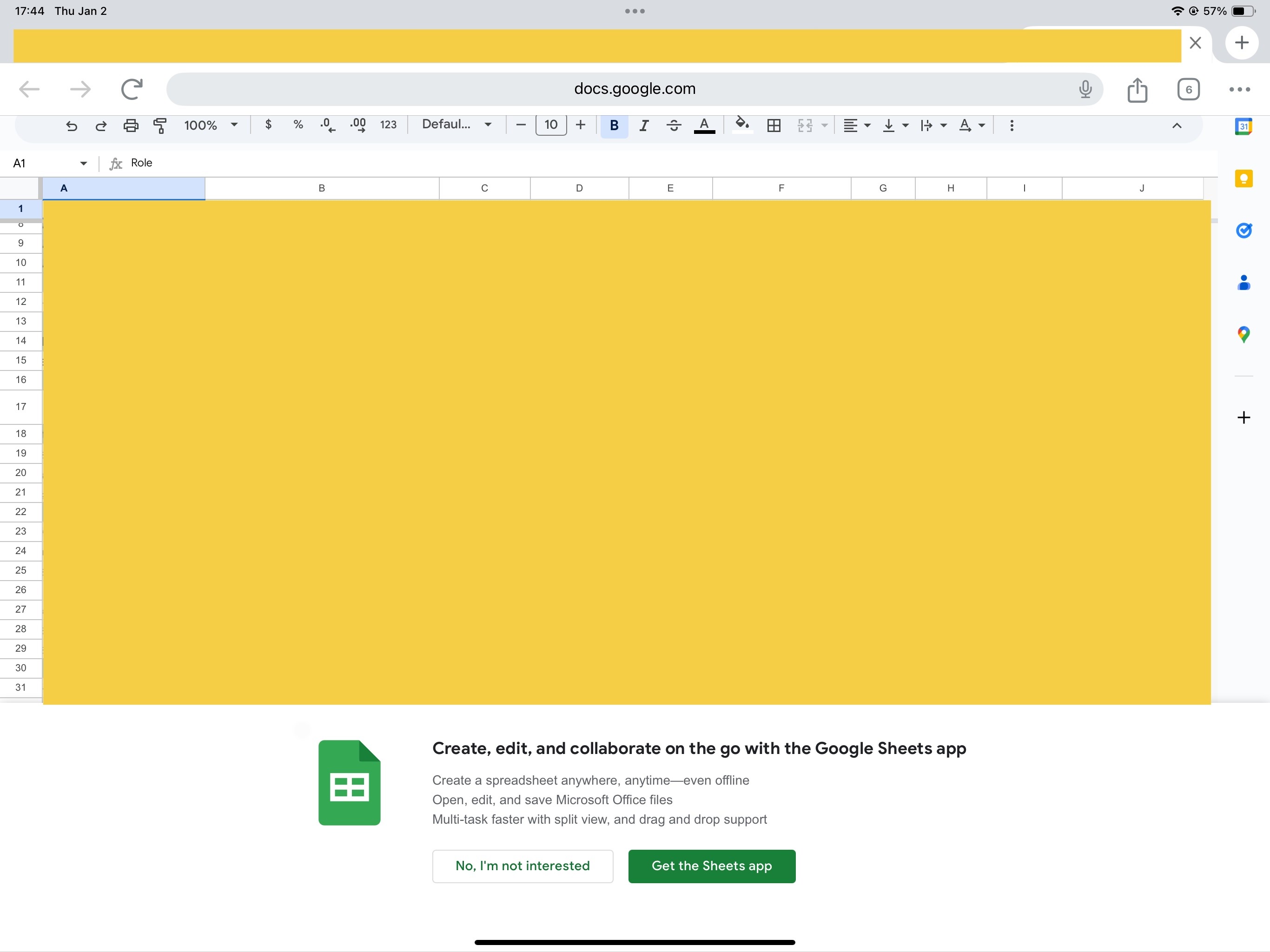Toggle bold formatting off

614,126
